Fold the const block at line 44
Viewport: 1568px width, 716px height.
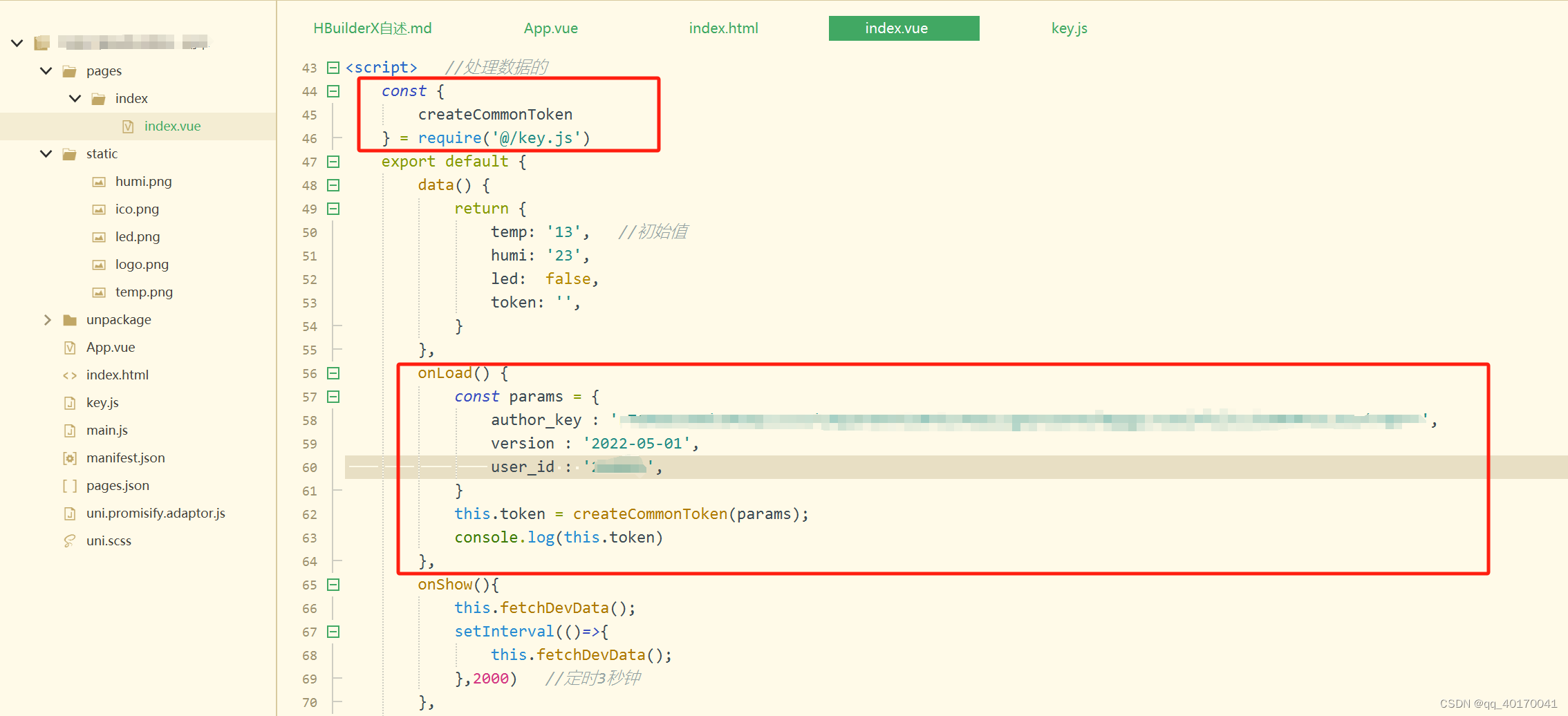[333, 91]
